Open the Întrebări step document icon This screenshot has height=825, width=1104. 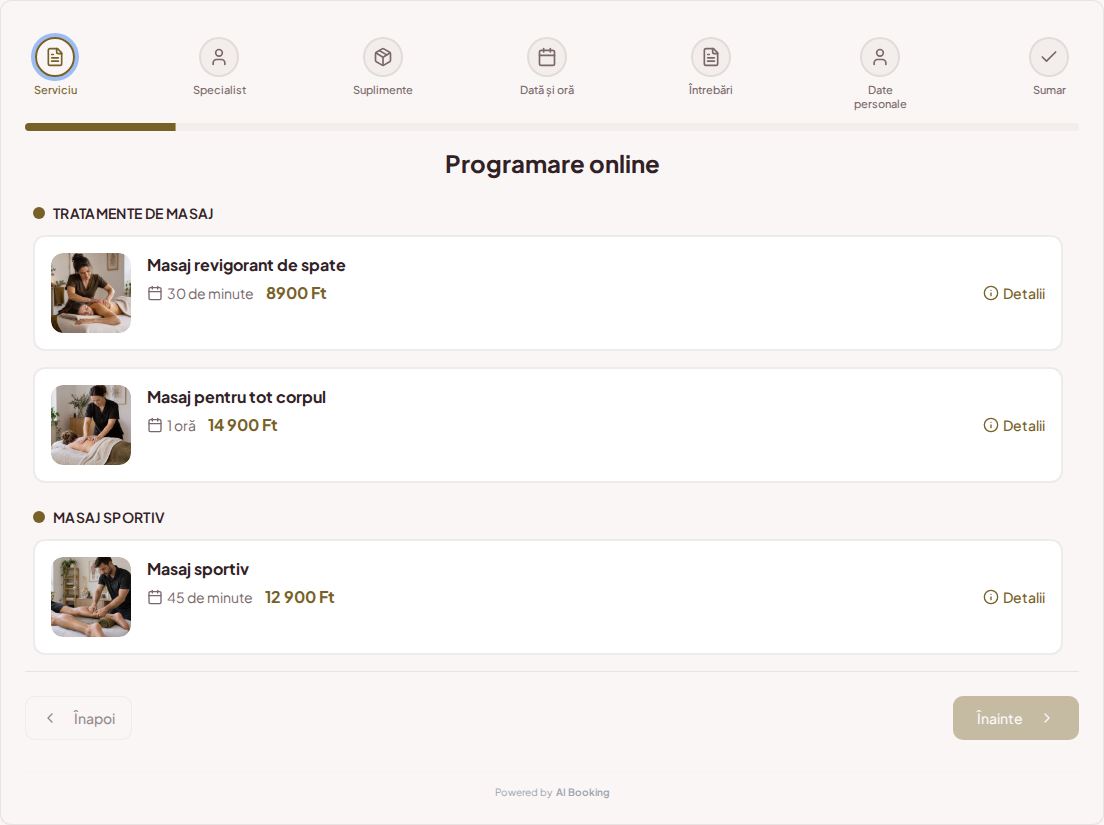[711, 57]
